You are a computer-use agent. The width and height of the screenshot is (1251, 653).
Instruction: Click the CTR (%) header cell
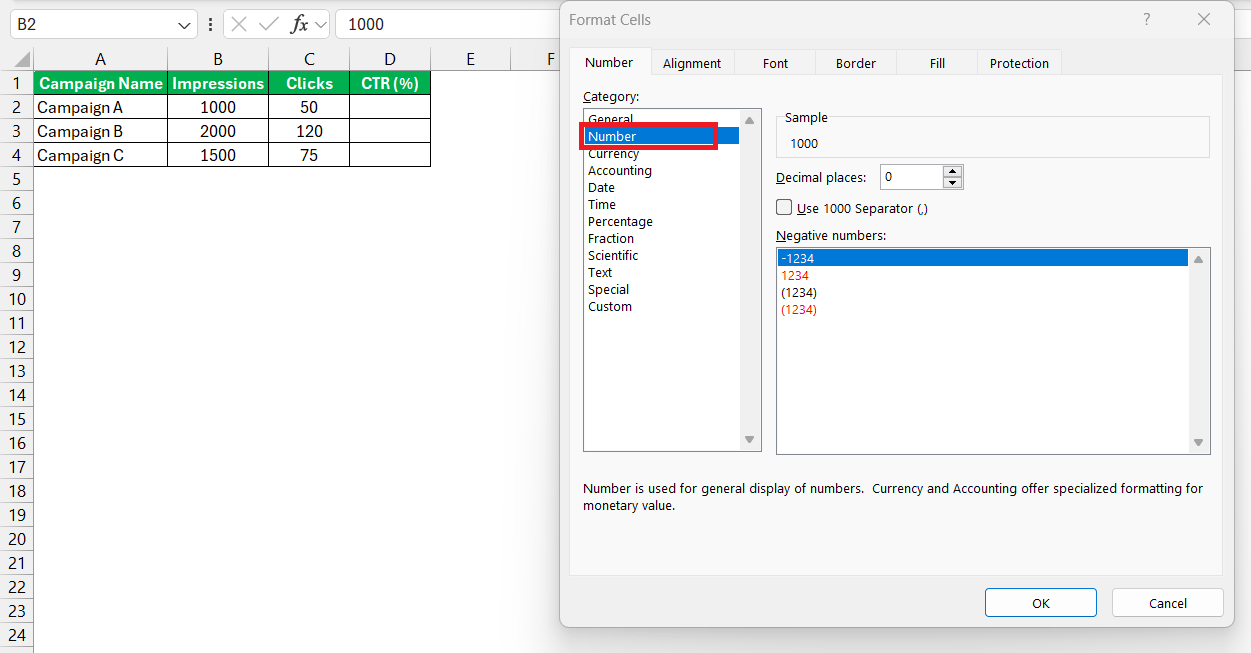point(390,83)
